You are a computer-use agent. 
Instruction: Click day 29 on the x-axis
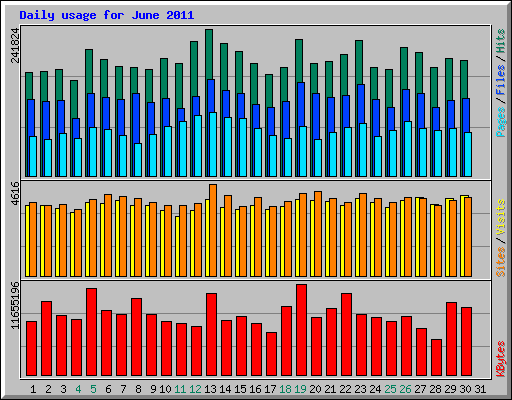(x=450, y=389)
